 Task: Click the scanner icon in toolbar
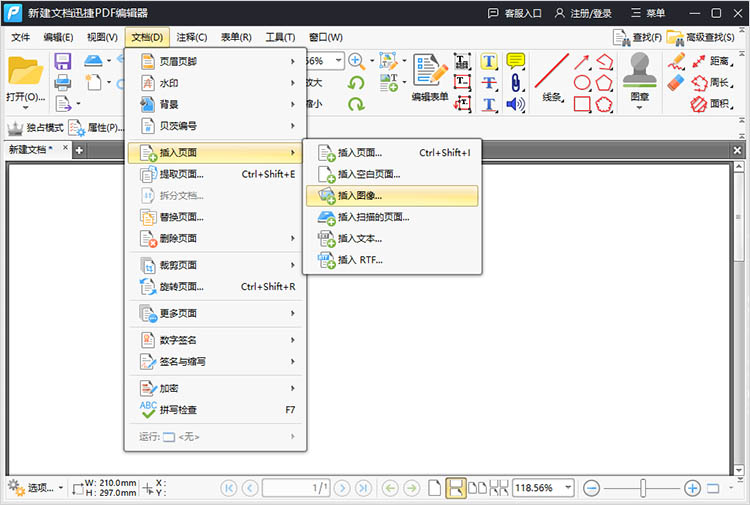pyautogui.click(x=93, y=61)
